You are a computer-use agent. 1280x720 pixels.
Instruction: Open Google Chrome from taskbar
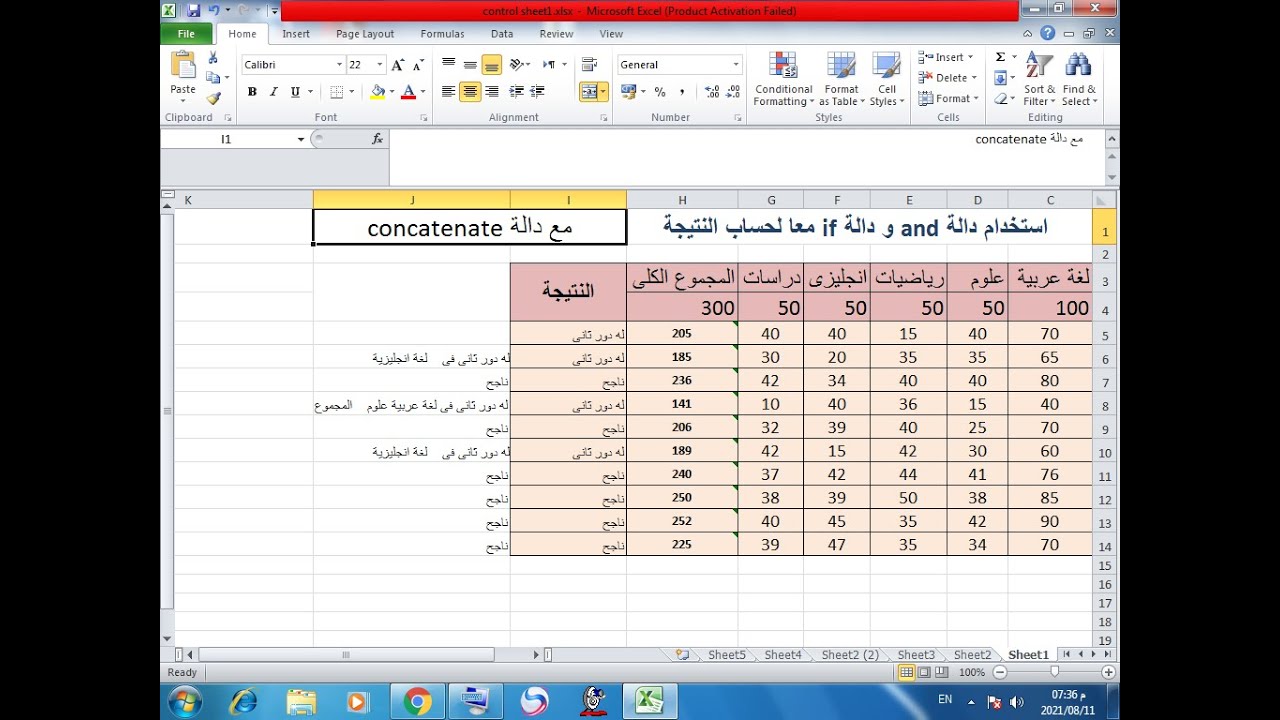417,702
